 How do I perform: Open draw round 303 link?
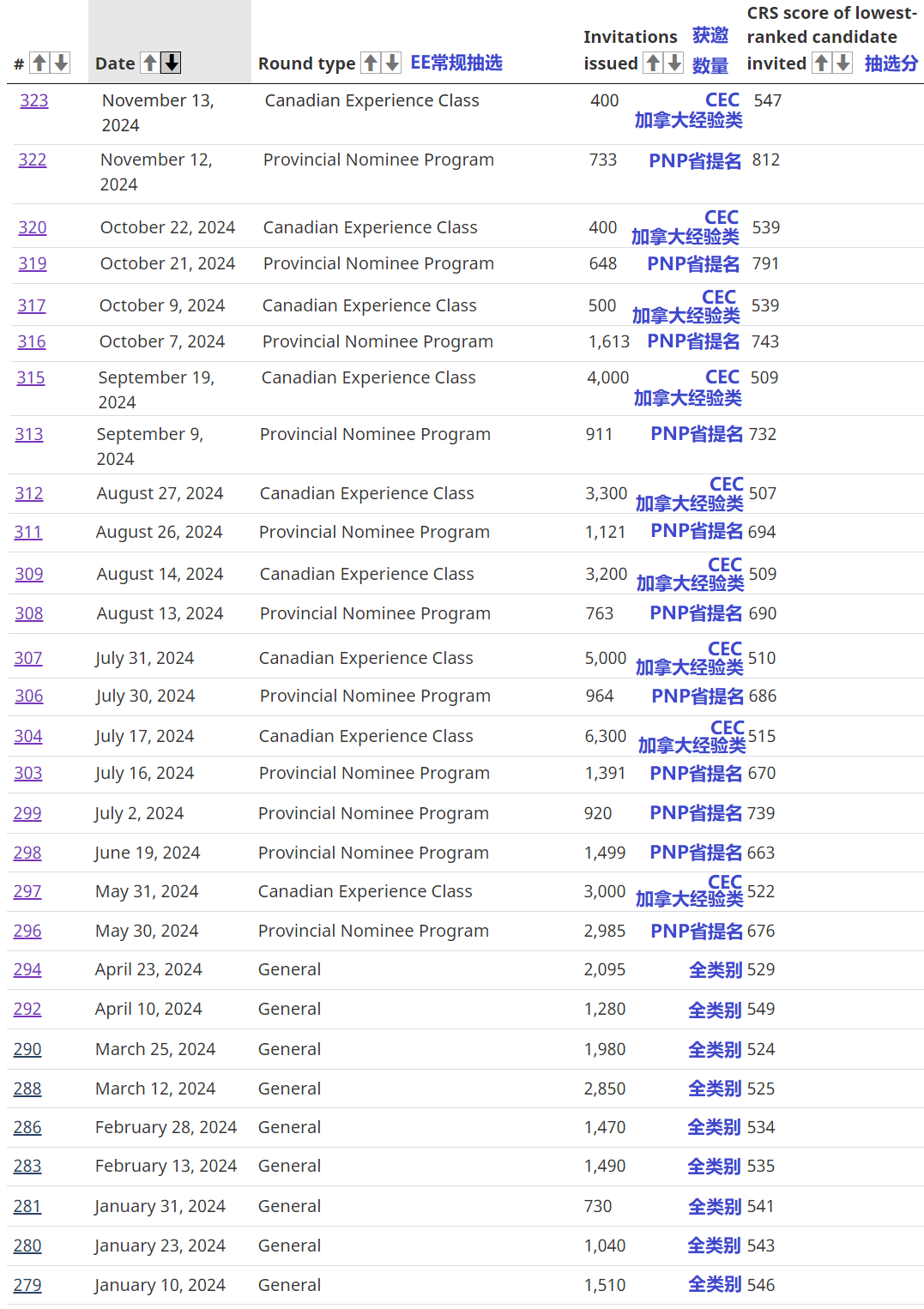(28, 773)
